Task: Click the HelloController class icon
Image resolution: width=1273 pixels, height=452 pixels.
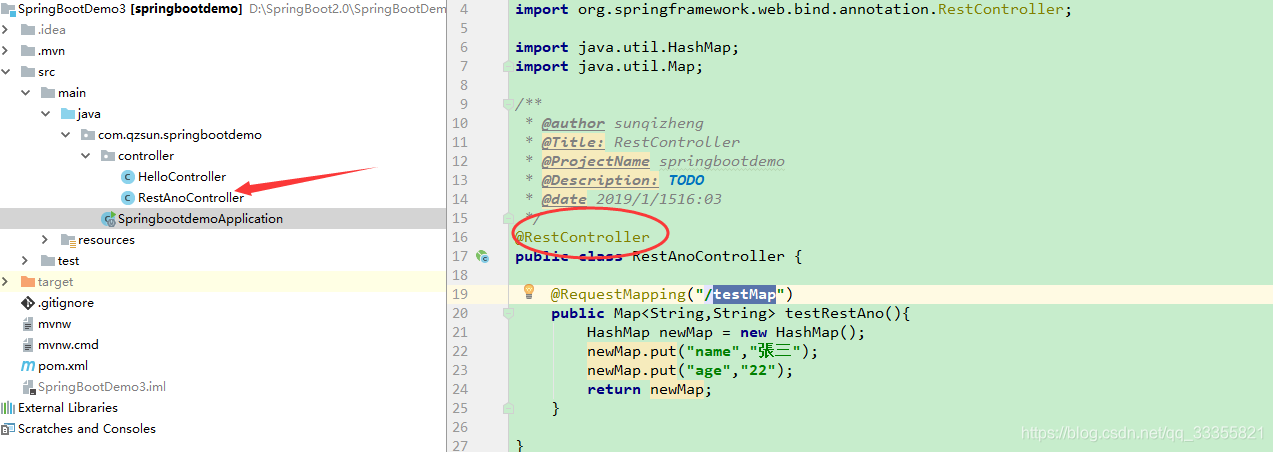Action: pyautogui.click(x=127, y=177)
